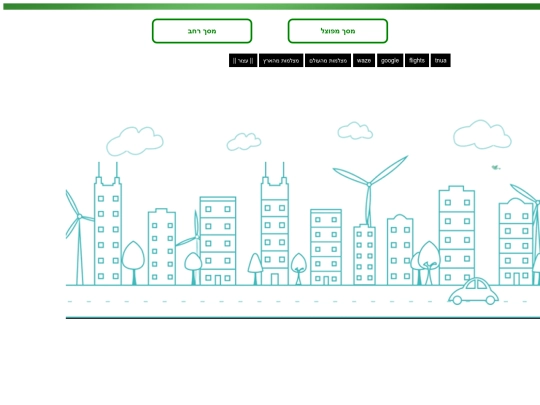540x405 pixels.
Task: Click the מסך רחב button
Action: coord(202,31)
